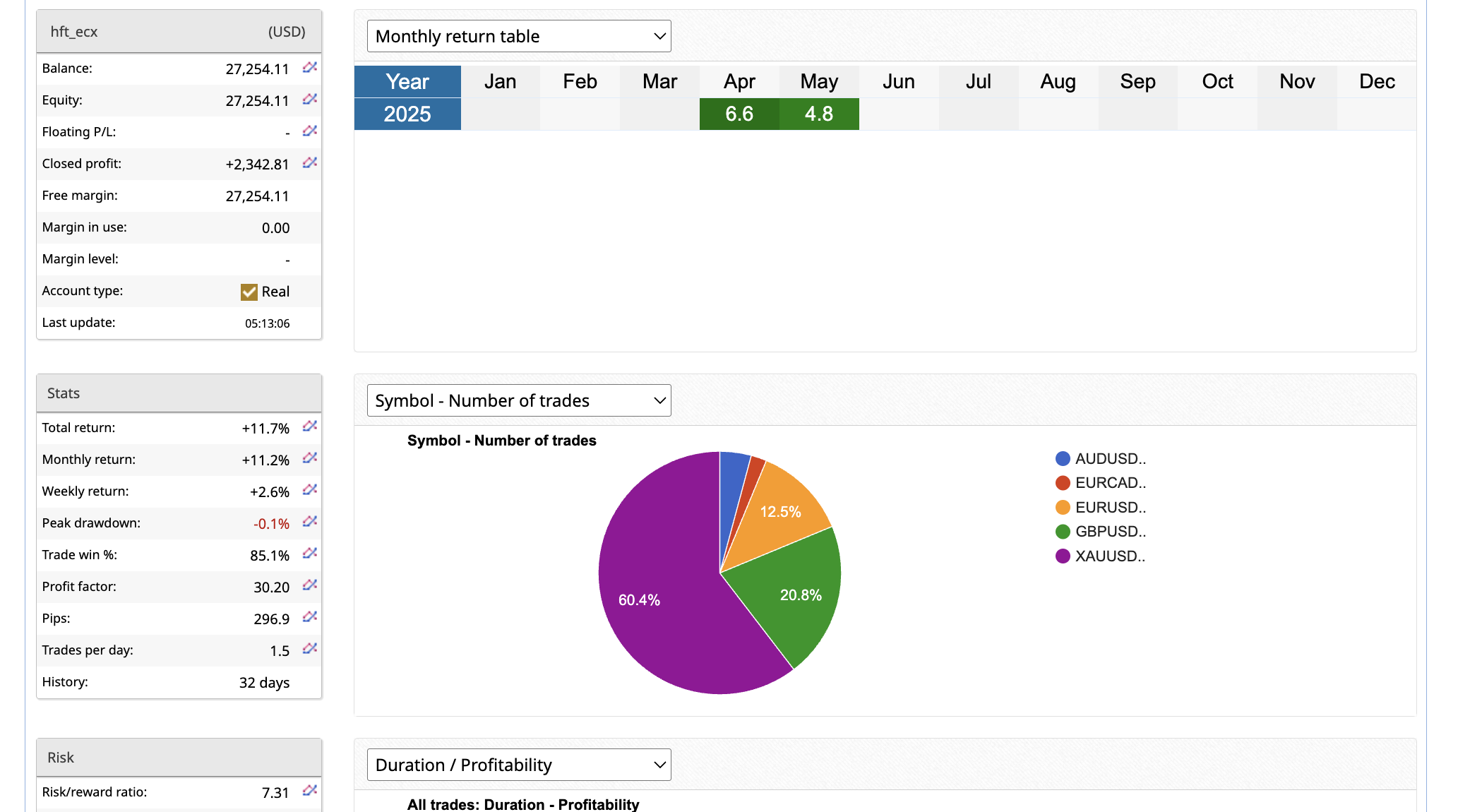
Task: Open chart icon for Peak drawdown
Action: [309, 522]
